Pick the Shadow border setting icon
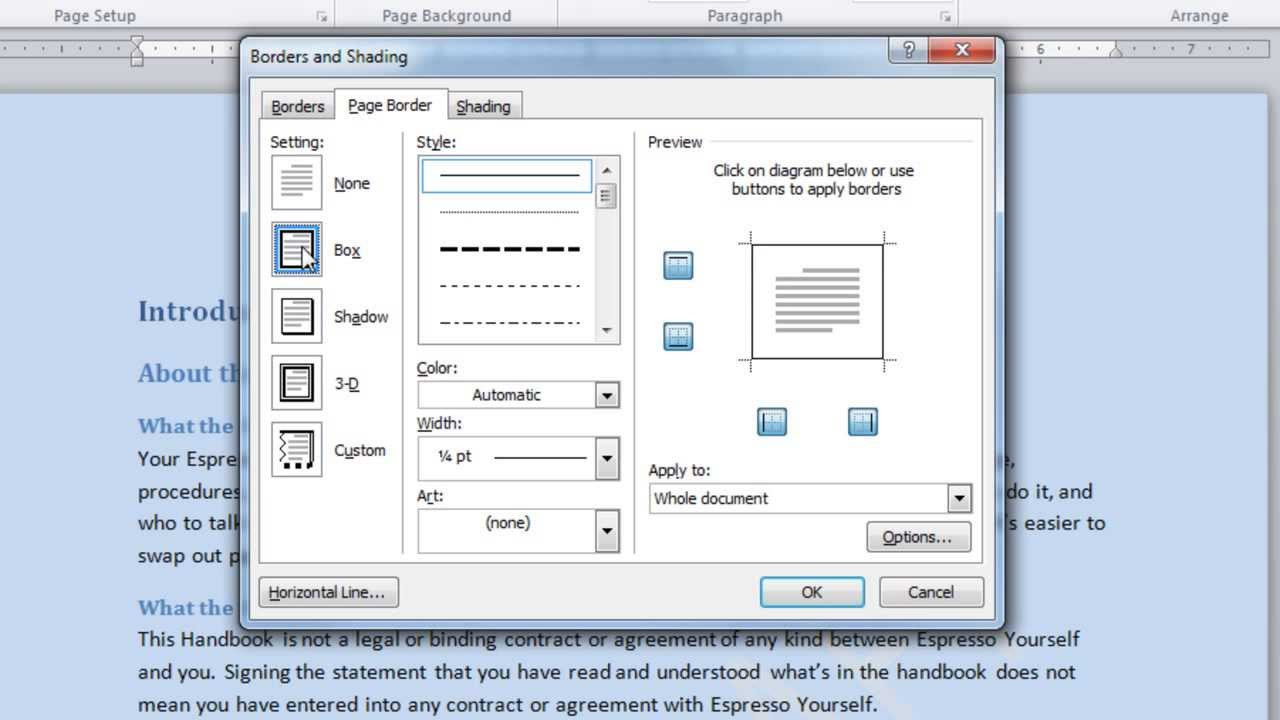 pyautogui.click(x=297, y=316)
